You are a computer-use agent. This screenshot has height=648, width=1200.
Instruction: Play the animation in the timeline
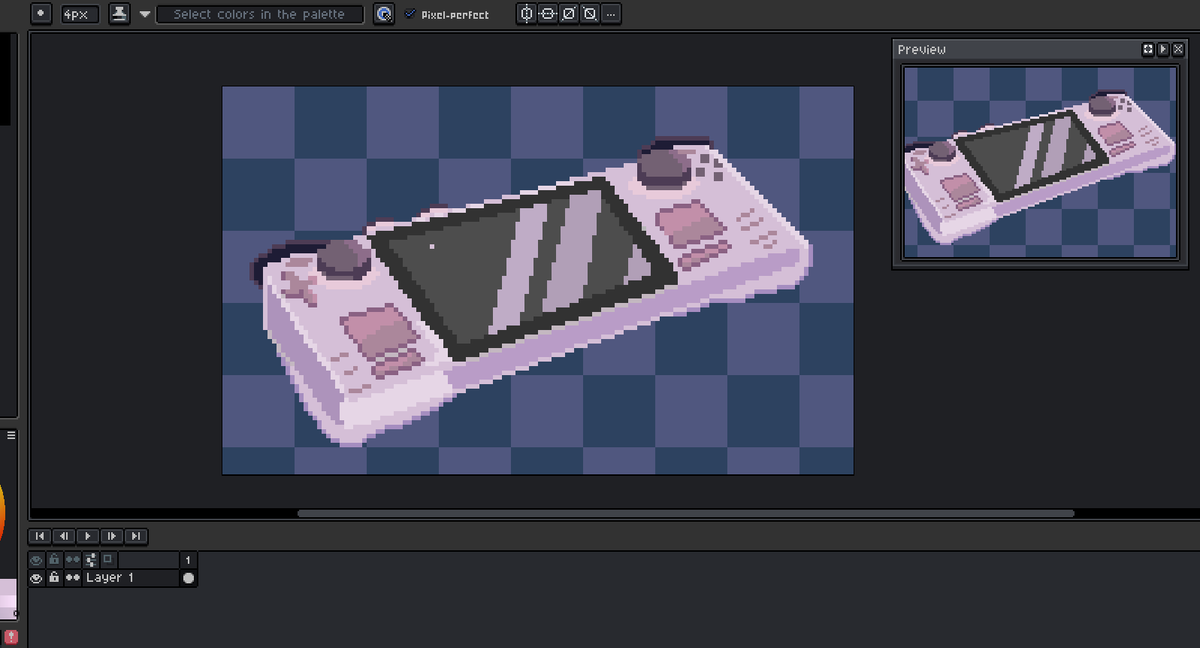tap(88, 536)
